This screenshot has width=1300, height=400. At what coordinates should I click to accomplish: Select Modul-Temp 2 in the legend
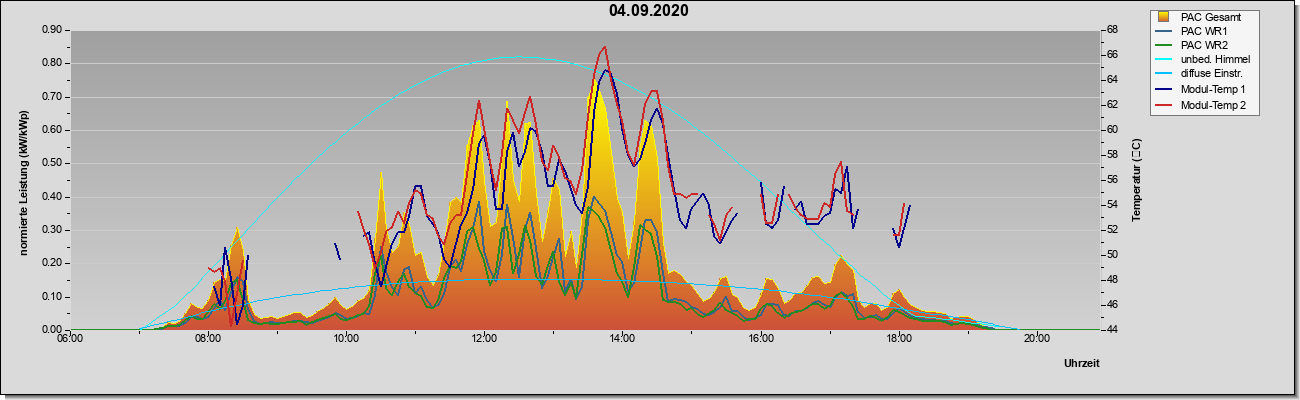pyautogui.click(x=1209, y=105)
